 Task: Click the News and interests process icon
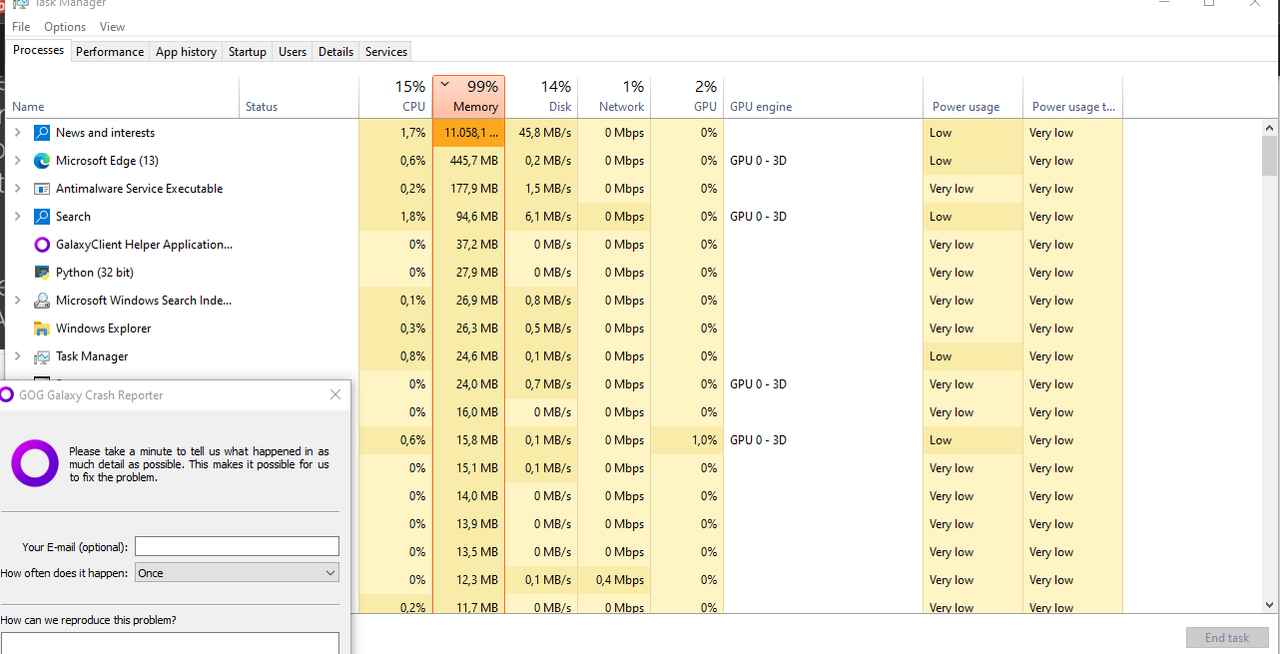42,133
